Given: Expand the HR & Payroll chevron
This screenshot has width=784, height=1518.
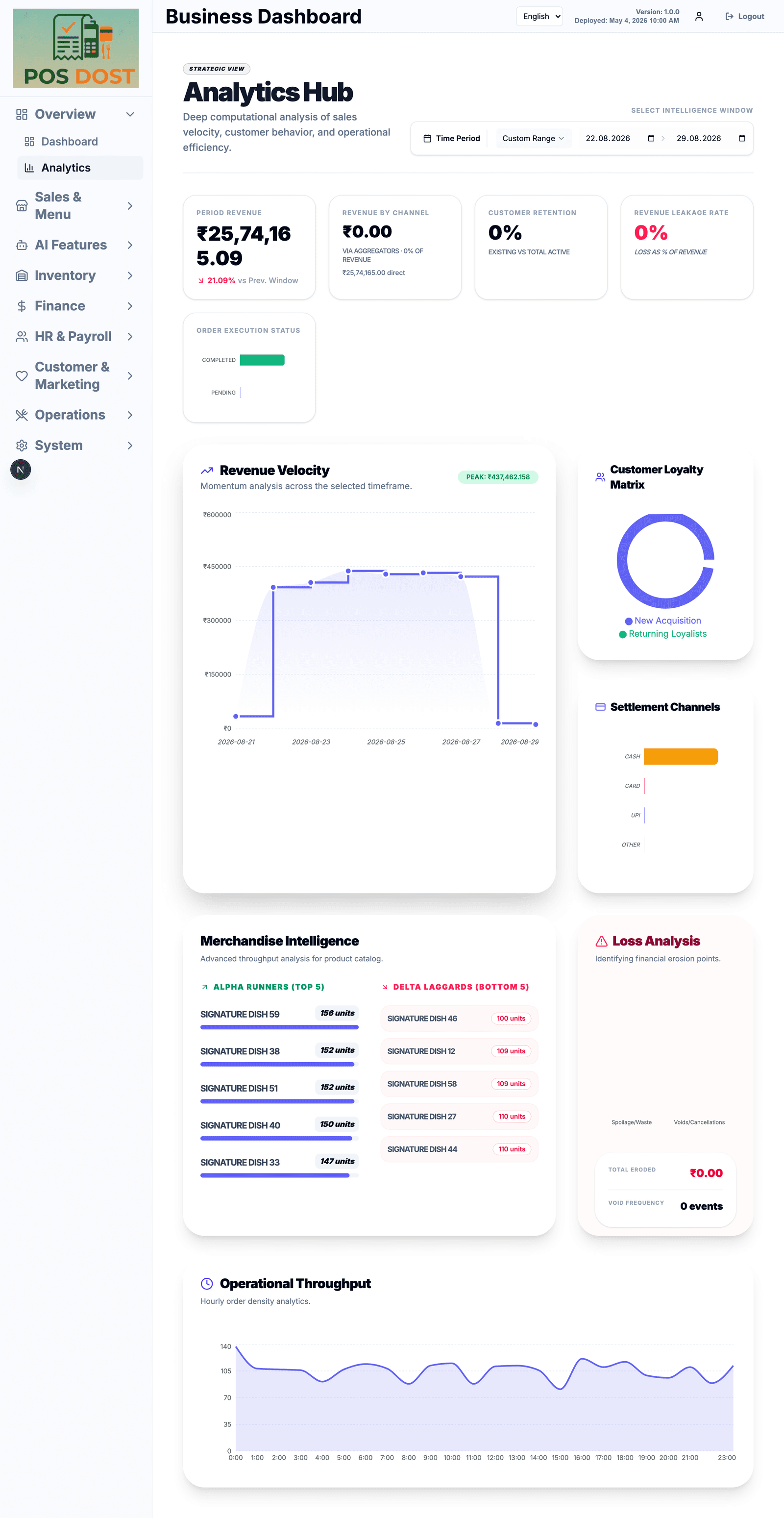Looking at the screenshot, I should point(130,336).
